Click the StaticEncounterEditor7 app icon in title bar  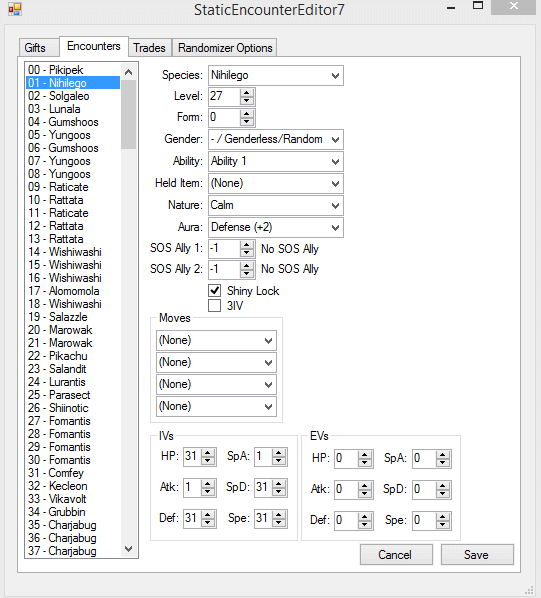(14, 9)
